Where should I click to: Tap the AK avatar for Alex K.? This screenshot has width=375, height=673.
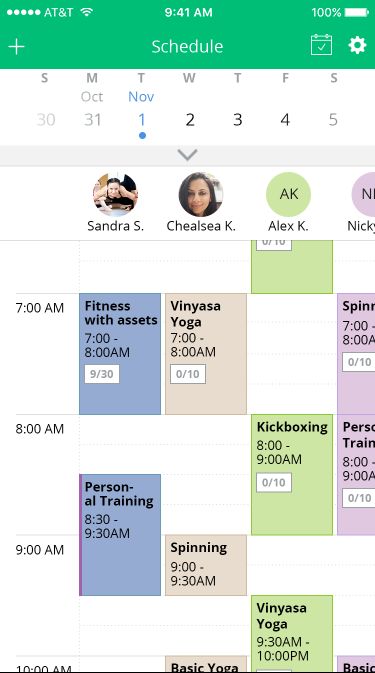click(x=288, y=194)
